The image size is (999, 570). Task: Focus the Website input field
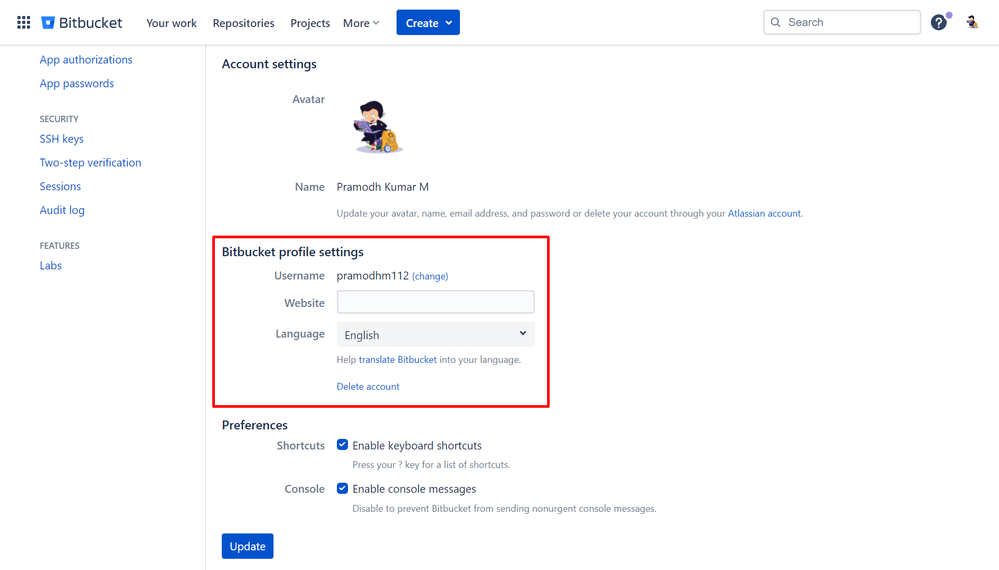coord(435,302)
